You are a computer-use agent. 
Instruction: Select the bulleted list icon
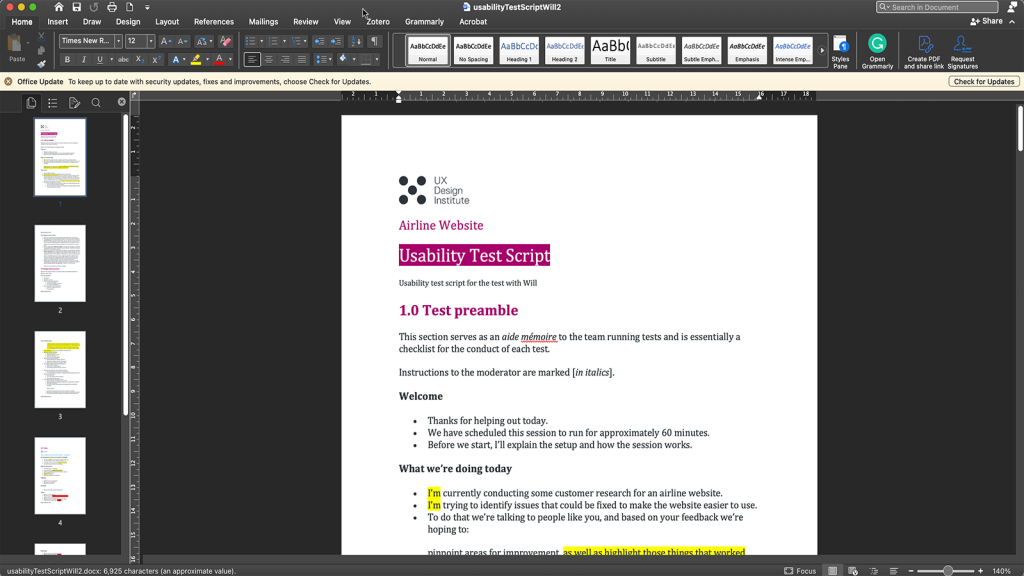[251, 39]
